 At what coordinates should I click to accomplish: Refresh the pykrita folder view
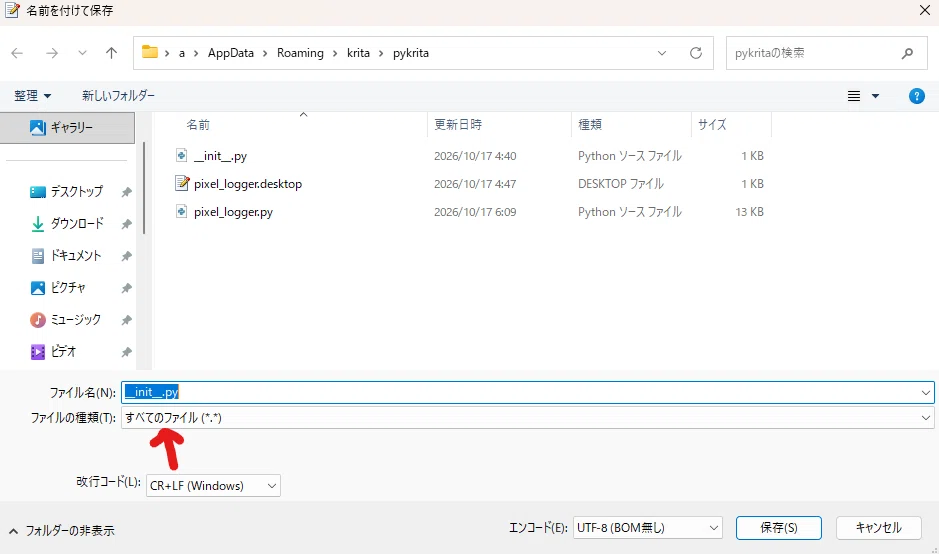pos(696,53)
